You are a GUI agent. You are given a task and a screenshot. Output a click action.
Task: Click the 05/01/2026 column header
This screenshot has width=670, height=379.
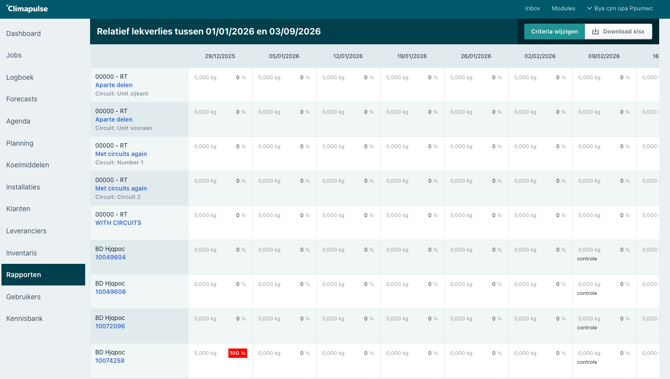click(284, 56)
